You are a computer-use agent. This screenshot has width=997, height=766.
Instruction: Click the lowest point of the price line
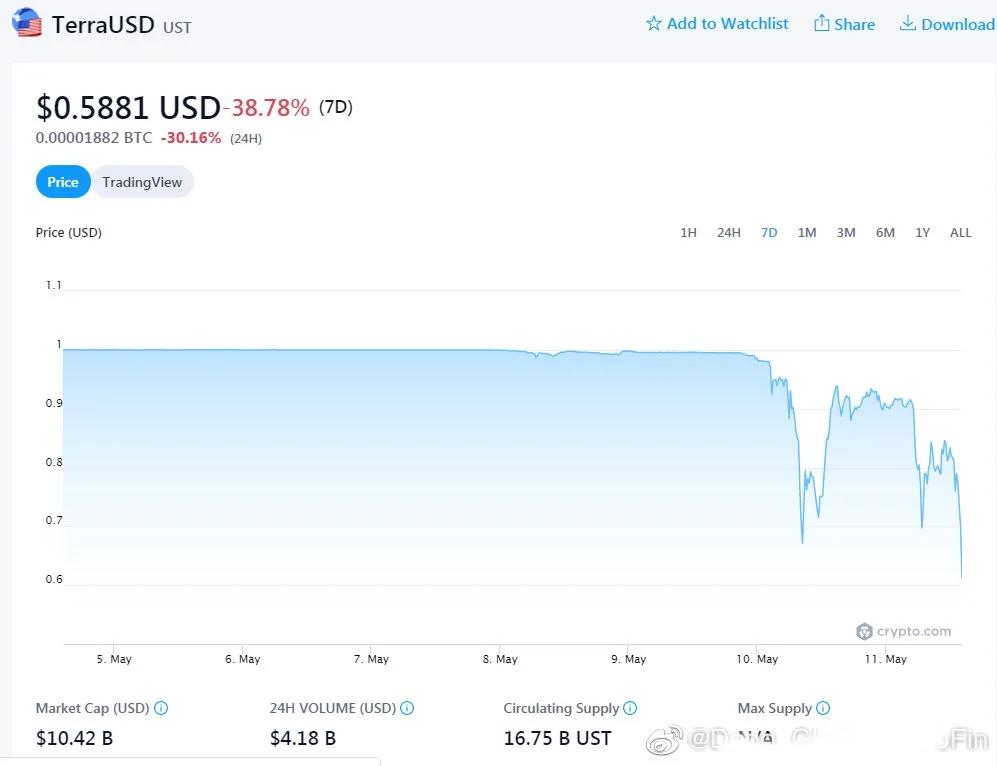point(961,578)
